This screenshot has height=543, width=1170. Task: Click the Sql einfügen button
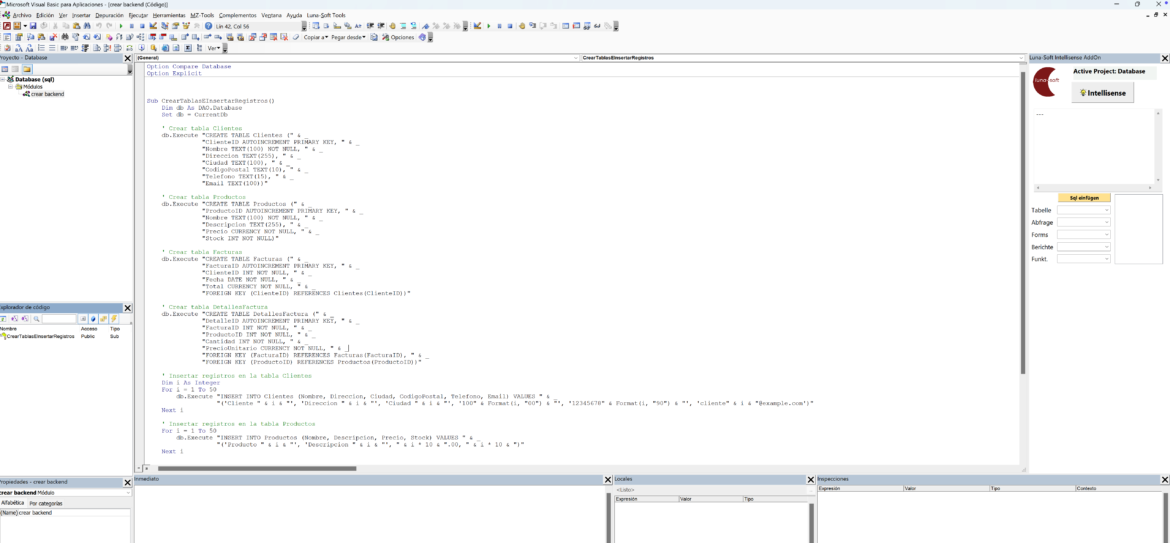[x=1084, y=198]
